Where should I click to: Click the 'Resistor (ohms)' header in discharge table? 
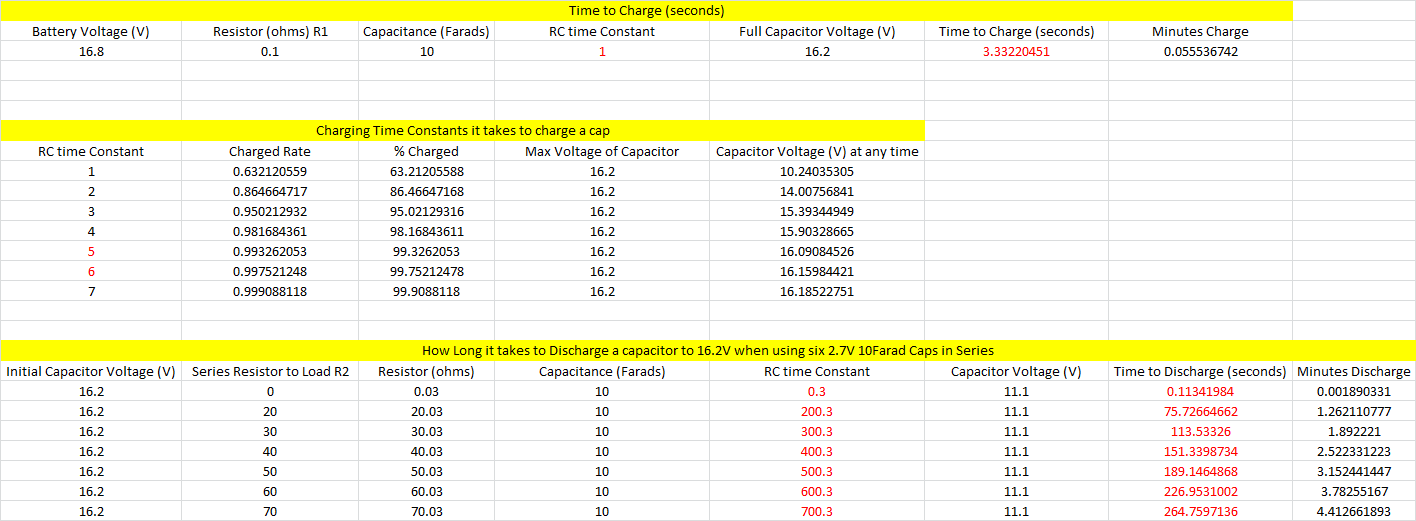click(426, 371)
